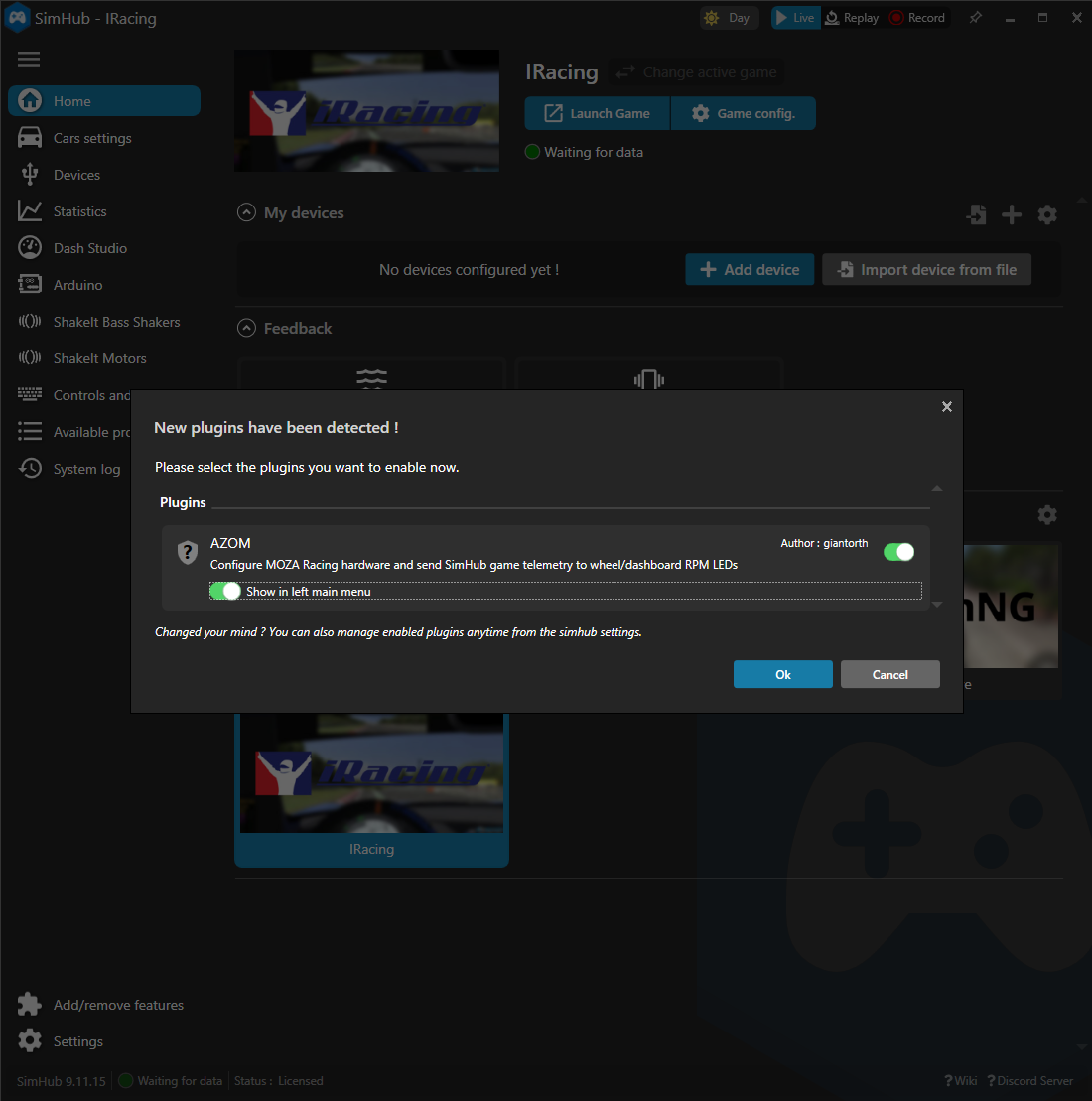Open gear icon above game thumbnails
This screenshot has width=1092, height=1101.
[x=1047, y=514]
